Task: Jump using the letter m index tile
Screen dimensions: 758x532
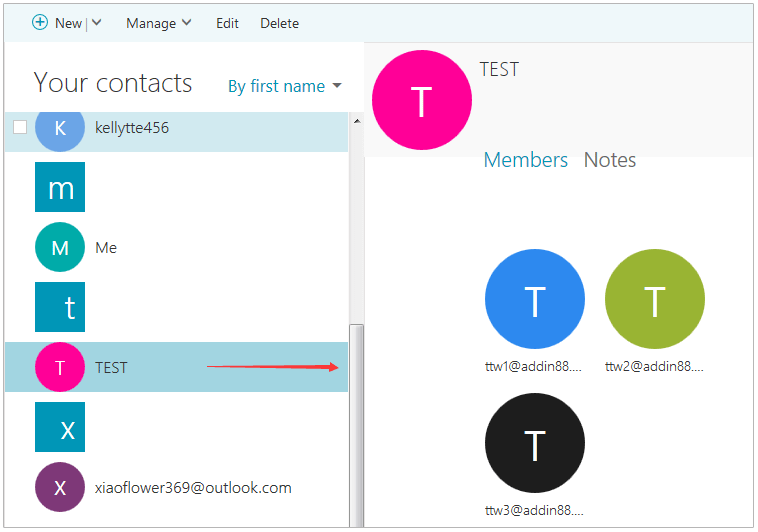Action: click(60, 187)
